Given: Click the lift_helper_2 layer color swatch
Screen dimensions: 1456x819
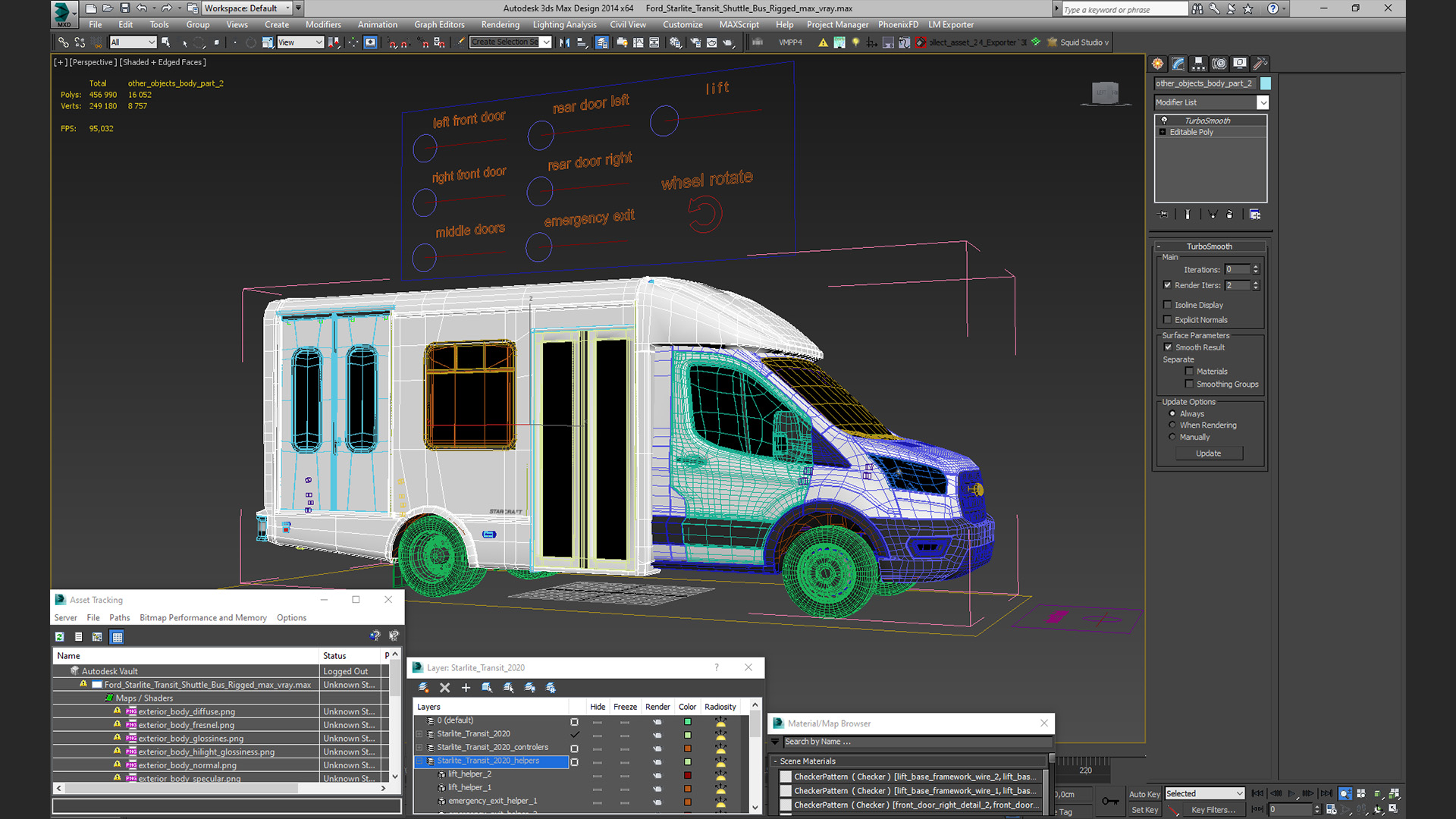Looking at the screenshot, I should click(x=688, y=775).
